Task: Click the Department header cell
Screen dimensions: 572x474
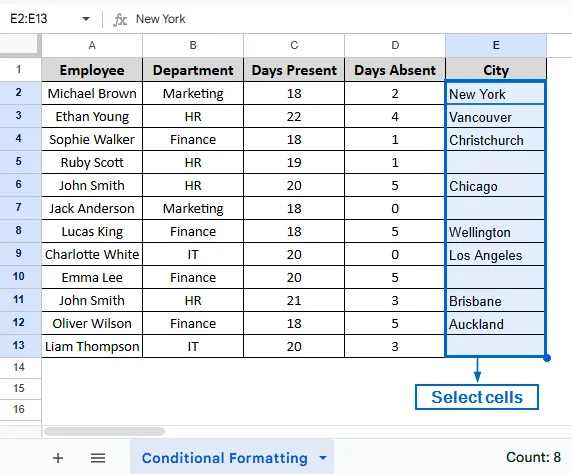Action: tap(193, 70)
